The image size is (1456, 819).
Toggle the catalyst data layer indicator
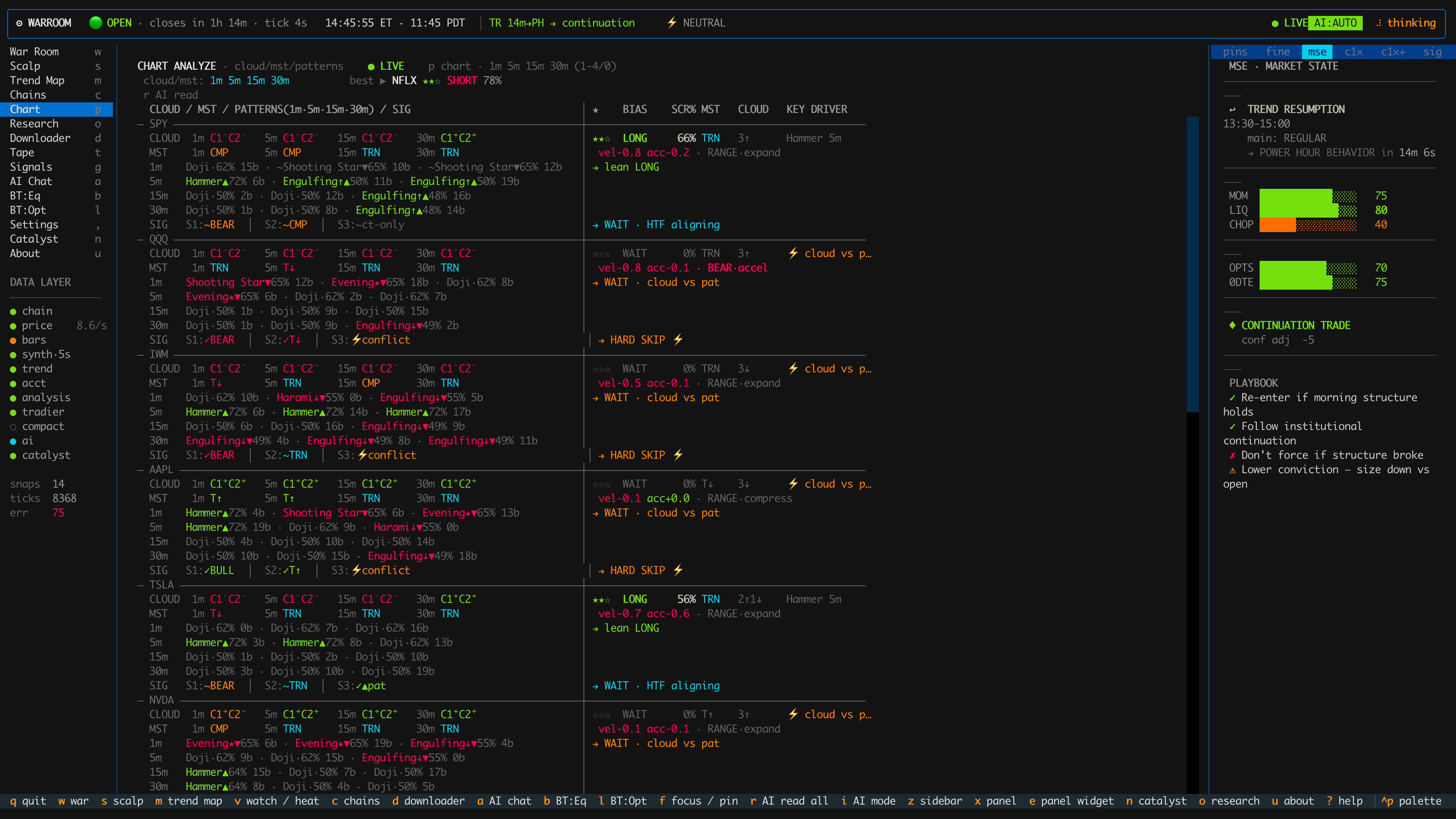point(13,456)
